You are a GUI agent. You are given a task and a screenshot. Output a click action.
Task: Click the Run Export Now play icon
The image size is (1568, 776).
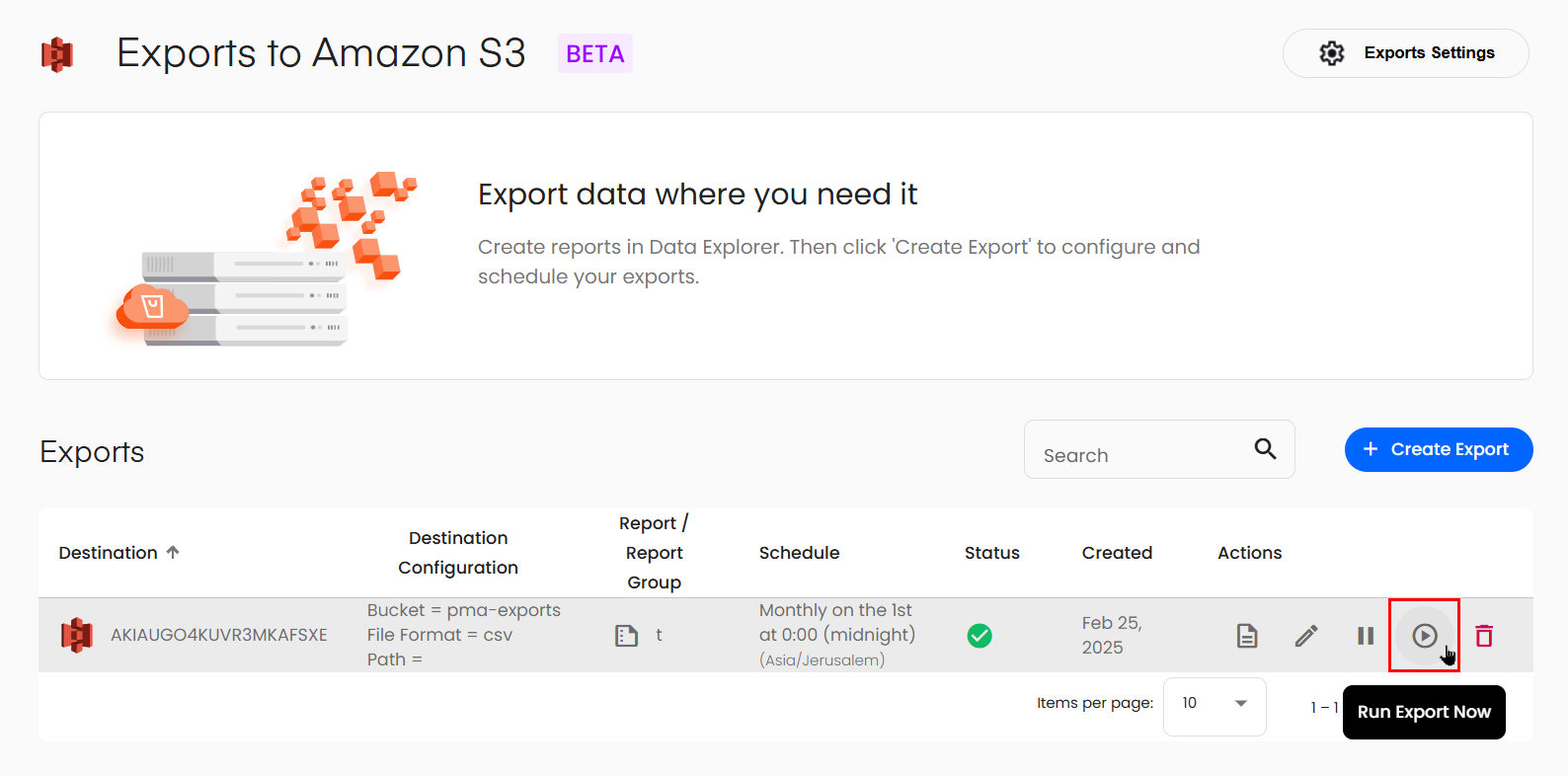coord(1424,636)
